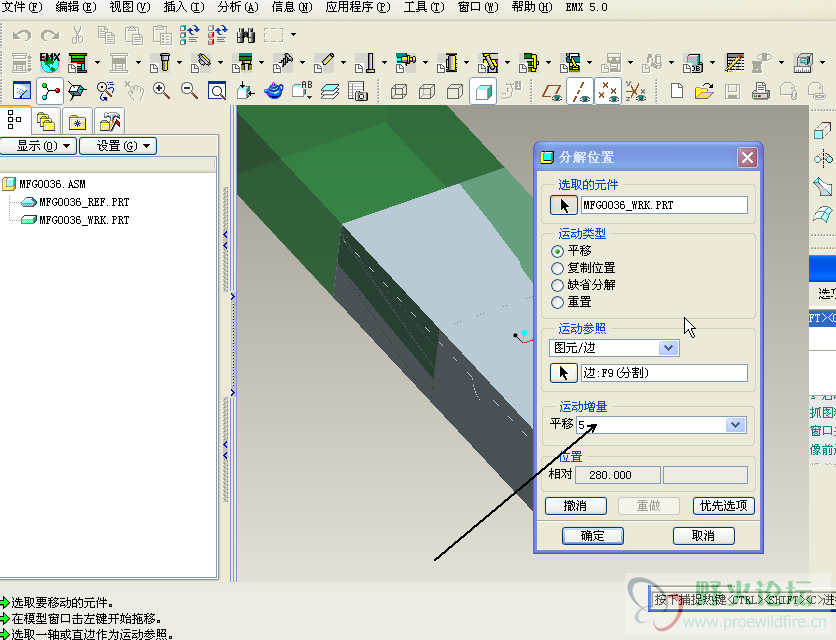The width and height of the screenshot is (836, 640).
Task: Select the 缺省分解 radio button
Action: tap(557, 285)
